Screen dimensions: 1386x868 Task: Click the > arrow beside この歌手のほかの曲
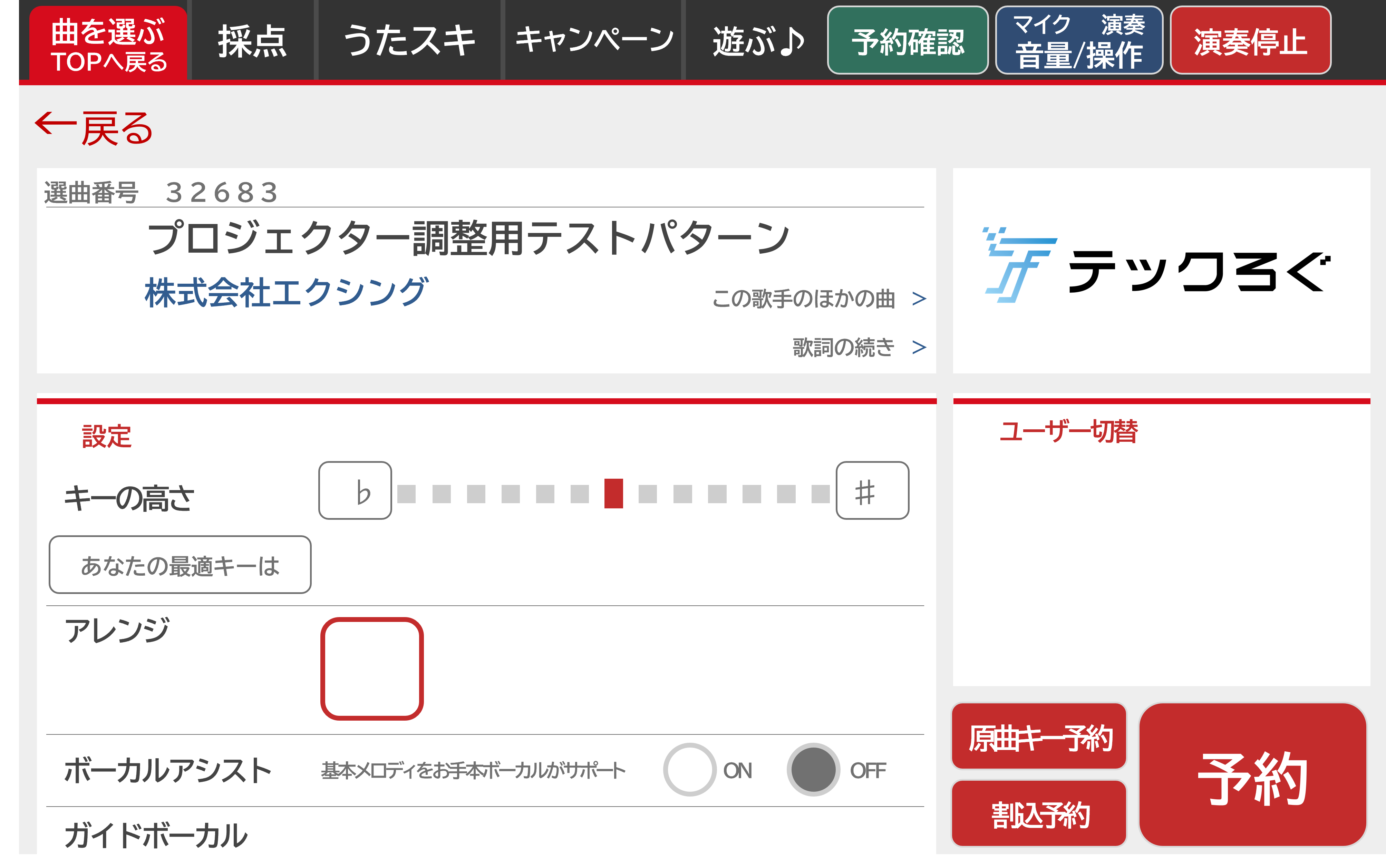pyautogui.click(x=919, y=298)
